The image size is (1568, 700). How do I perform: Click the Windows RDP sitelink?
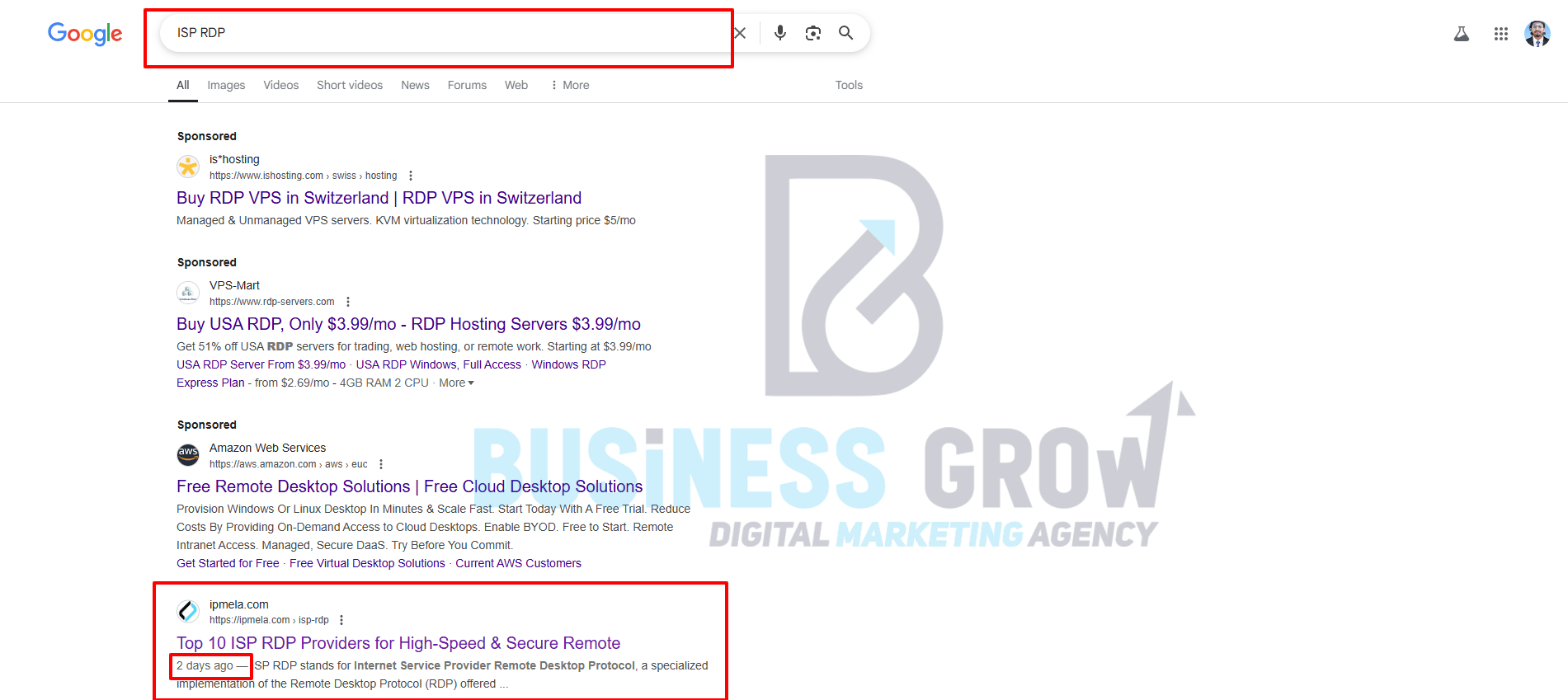tap(568, 364)
